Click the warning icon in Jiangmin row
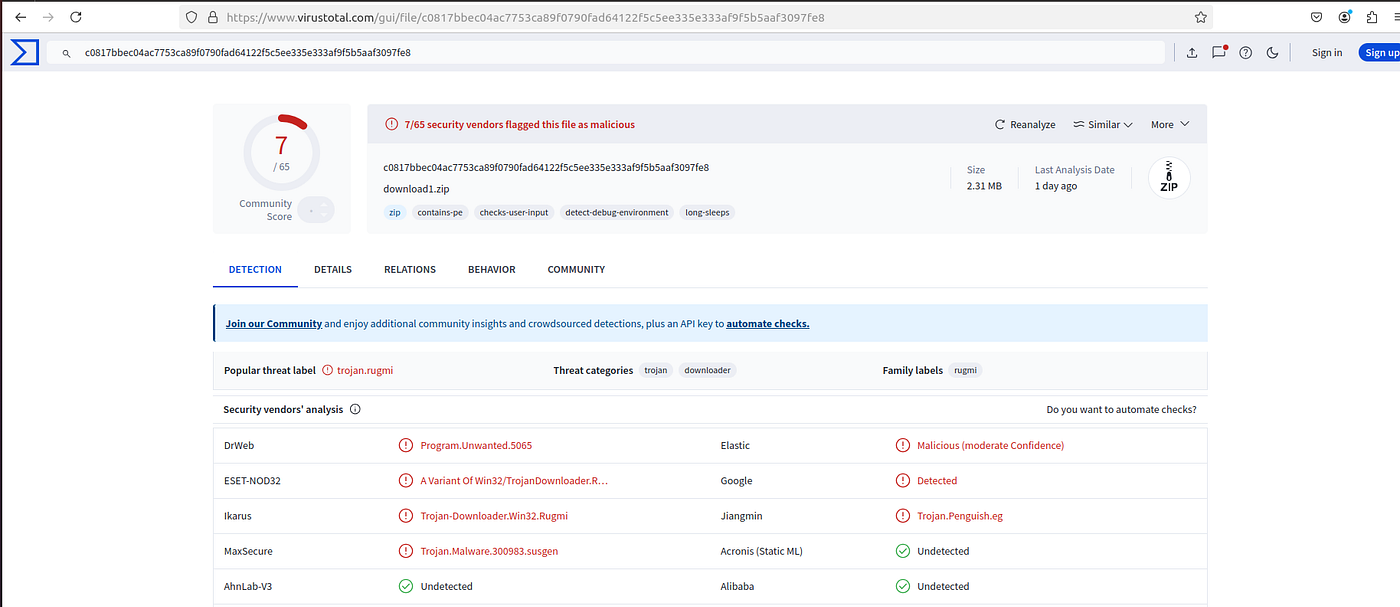1400x607 pixels. pos(903,516)
